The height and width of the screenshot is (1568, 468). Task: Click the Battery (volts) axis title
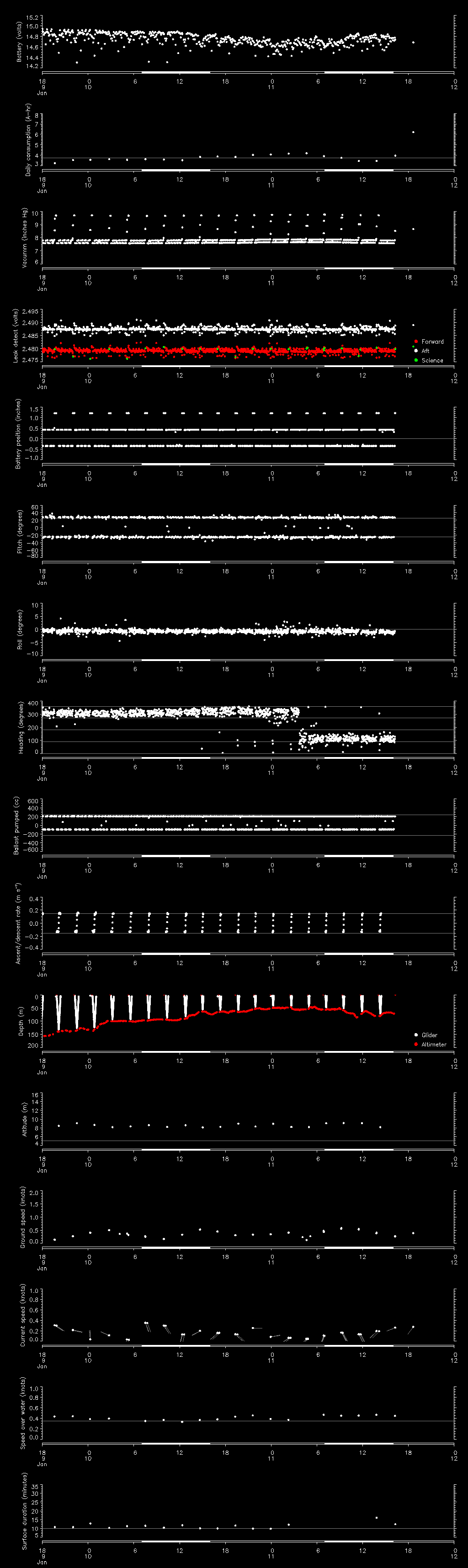20,42
